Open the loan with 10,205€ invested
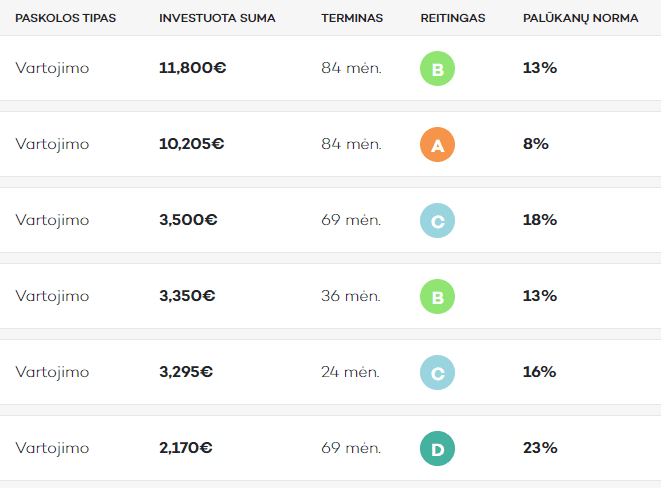 coord(191,144)
